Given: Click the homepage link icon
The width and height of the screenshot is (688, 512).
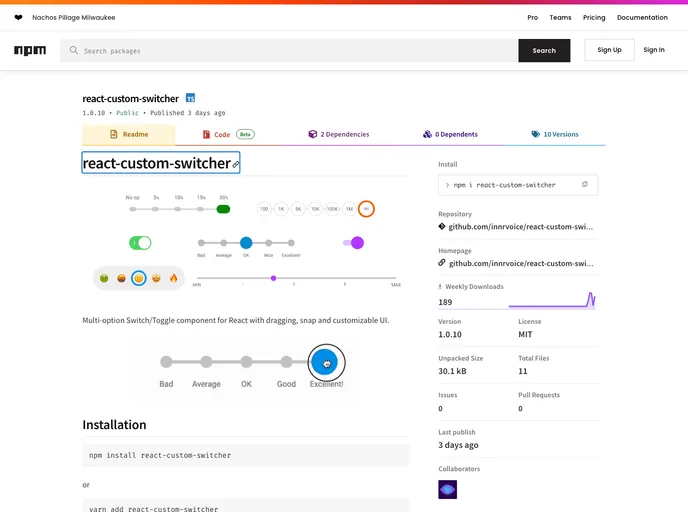Looking at the screenshot, I should point(442,263).
